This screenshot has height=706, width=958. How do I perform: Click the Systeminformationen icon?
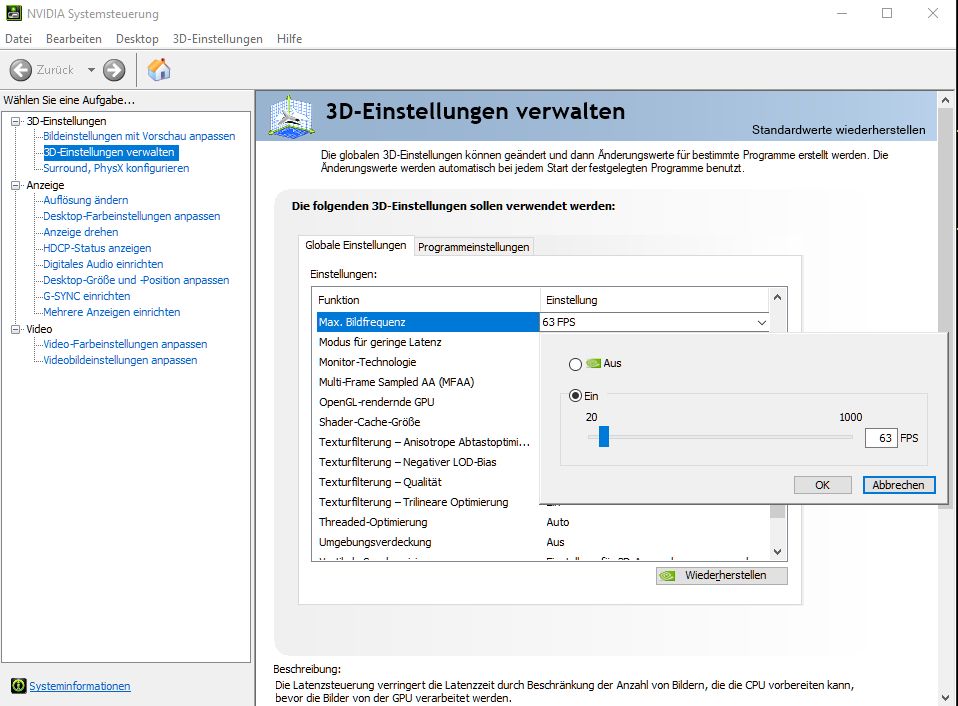(18, 686)
